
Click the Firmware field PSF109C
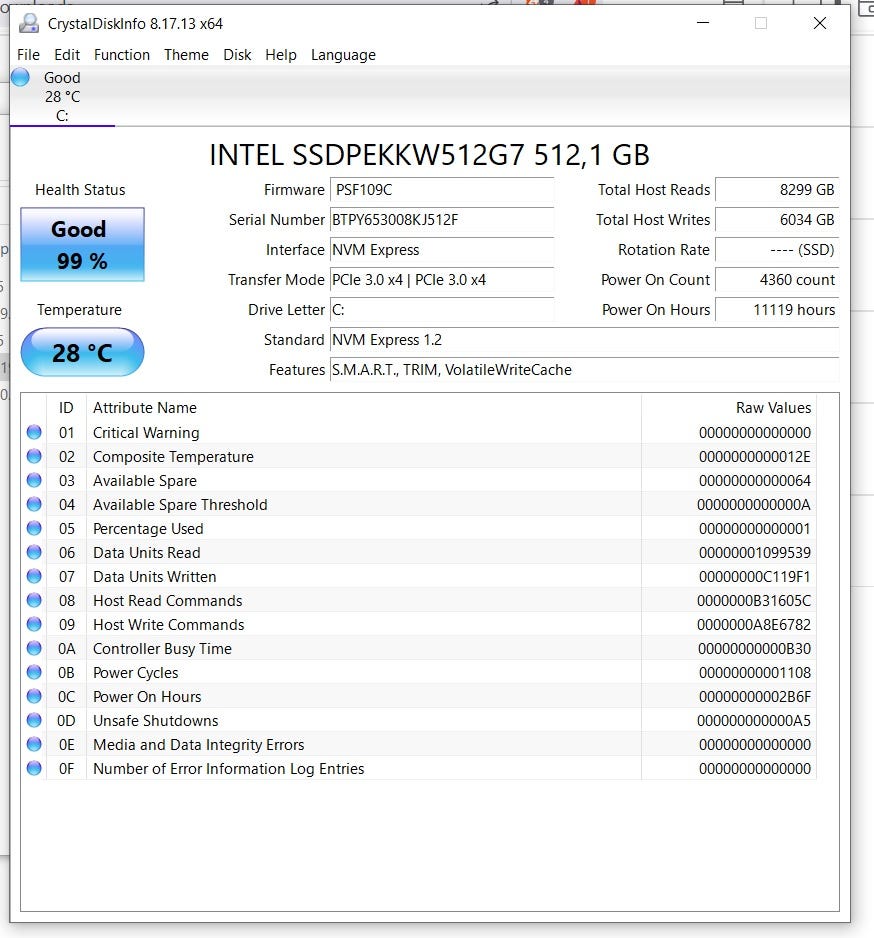point(441,190)
